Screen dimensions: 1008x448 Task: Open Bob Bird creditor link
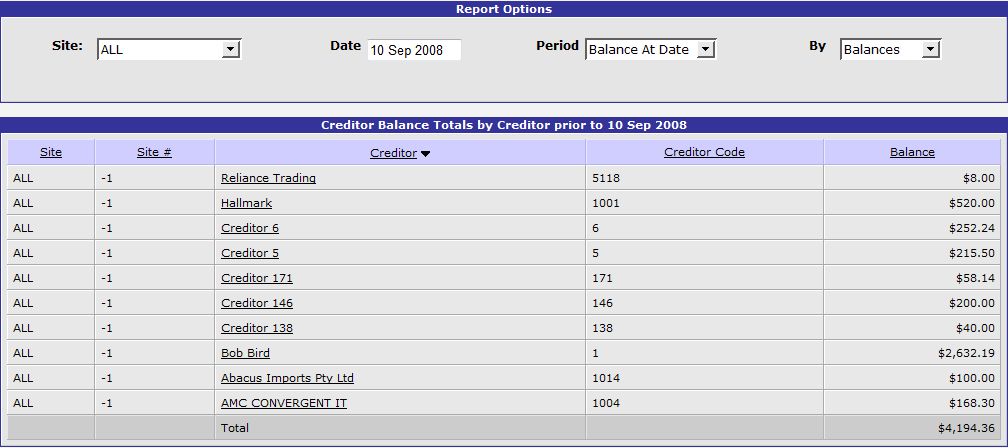[x=245, y=353]
